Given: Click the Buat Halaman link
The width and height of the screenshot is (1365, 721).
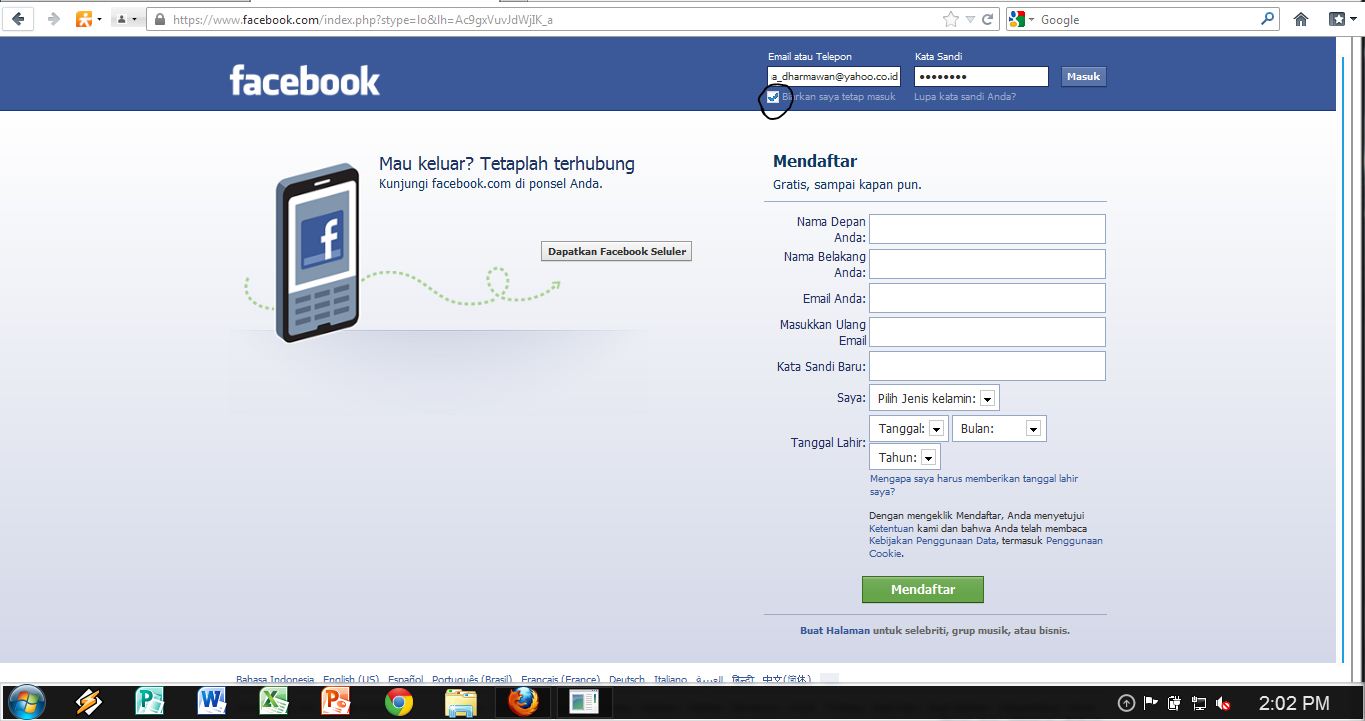Looking at the screenshot, I should coord(835,631).
